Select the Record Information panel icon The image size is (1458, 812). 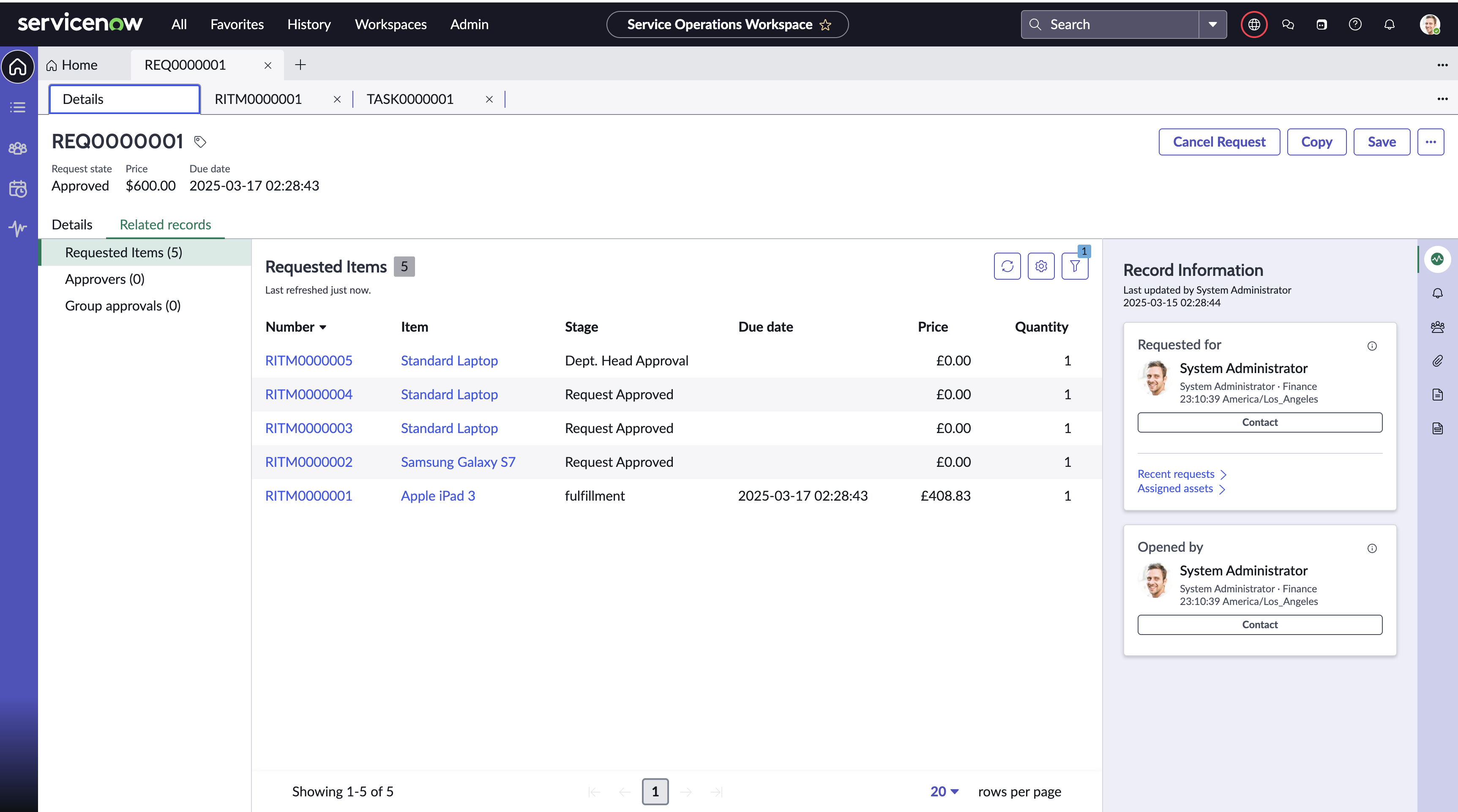tap(1437, 259)
